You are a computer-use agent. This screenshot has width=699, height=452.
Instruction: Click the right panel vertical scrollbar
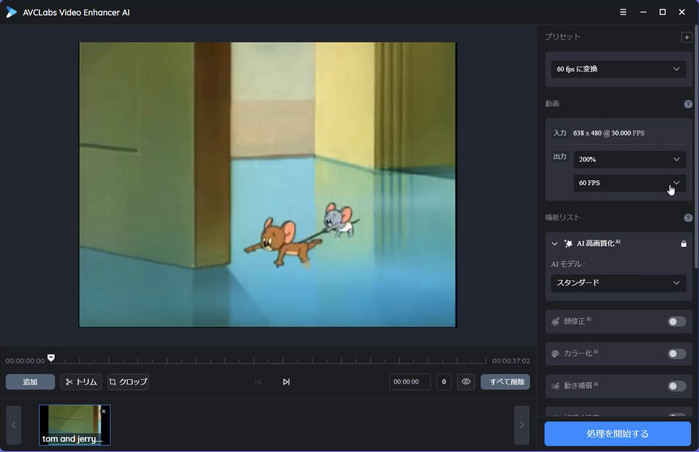click(696, 147)
